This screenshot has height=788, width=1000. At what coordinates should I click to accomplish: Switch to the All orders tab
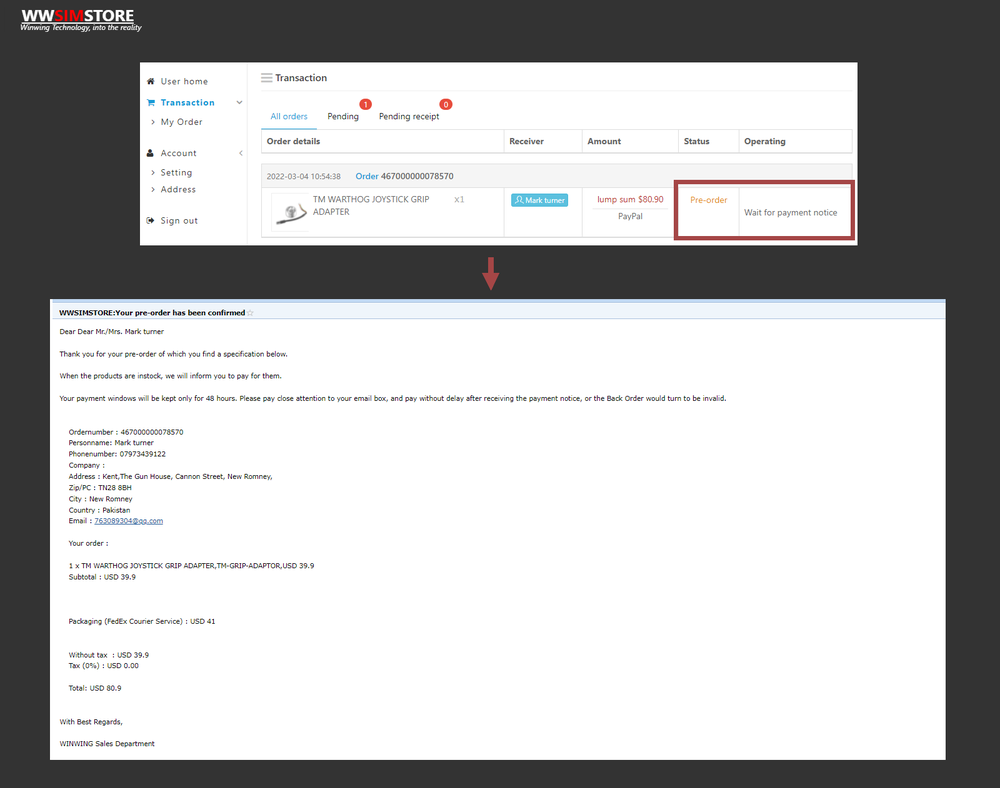(289, 117)
